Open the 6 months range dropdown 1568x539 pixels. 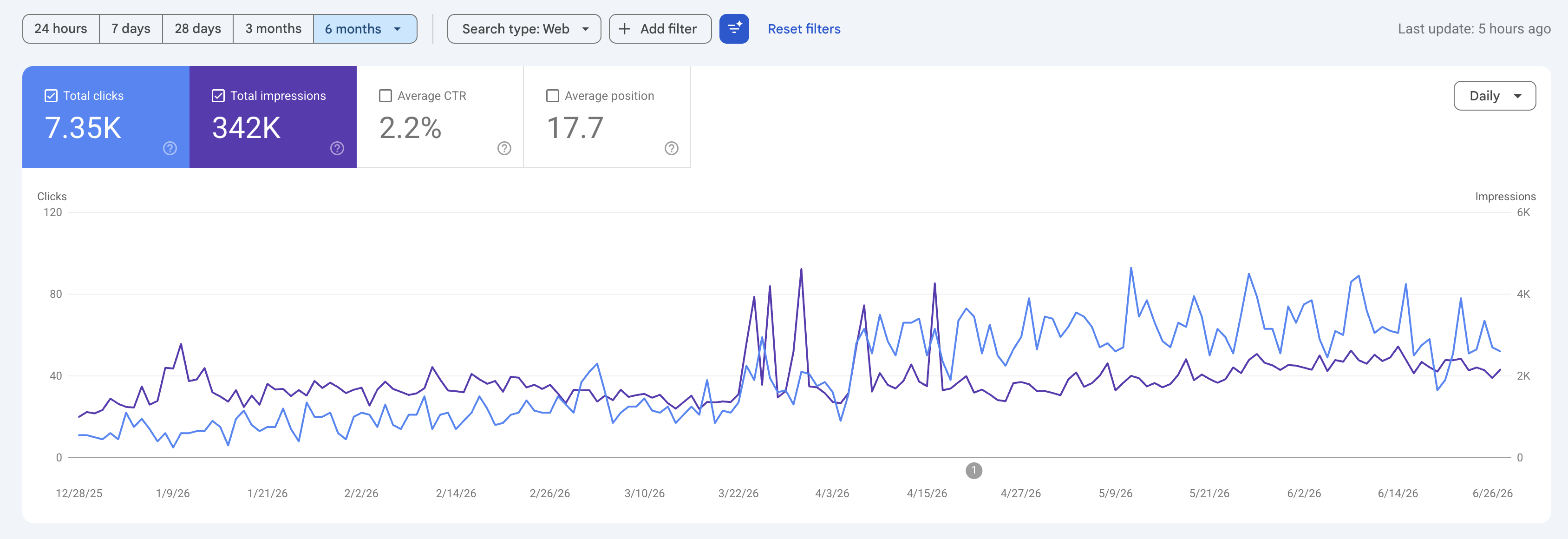[365, 29]
